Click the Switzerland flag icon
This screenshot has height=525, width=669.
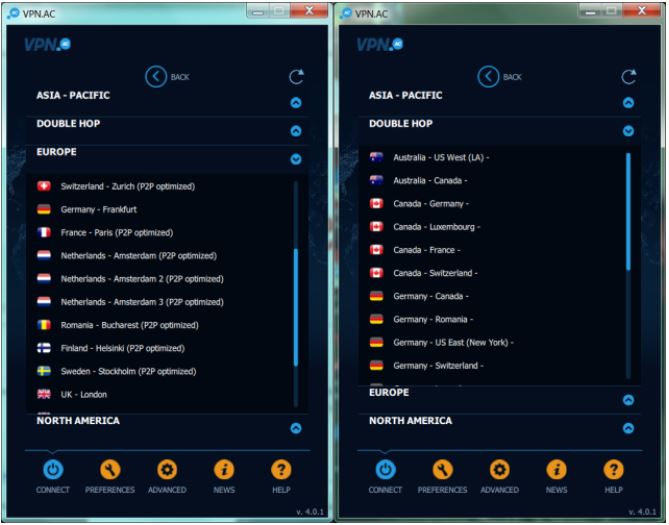(44, 186)
